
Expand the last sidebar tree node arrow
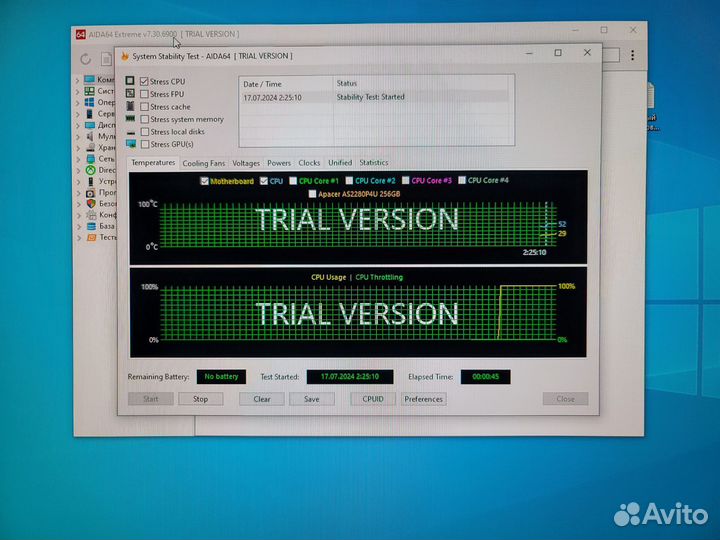[x=79, y=238]
